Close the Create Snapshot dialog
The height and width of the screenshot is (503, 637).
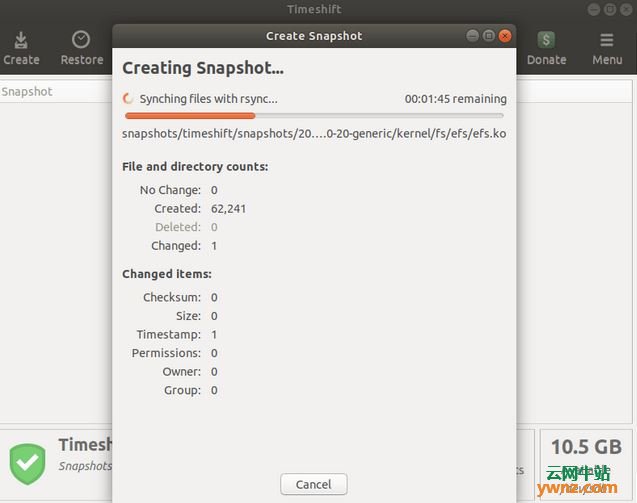click(x=505, y=36)
